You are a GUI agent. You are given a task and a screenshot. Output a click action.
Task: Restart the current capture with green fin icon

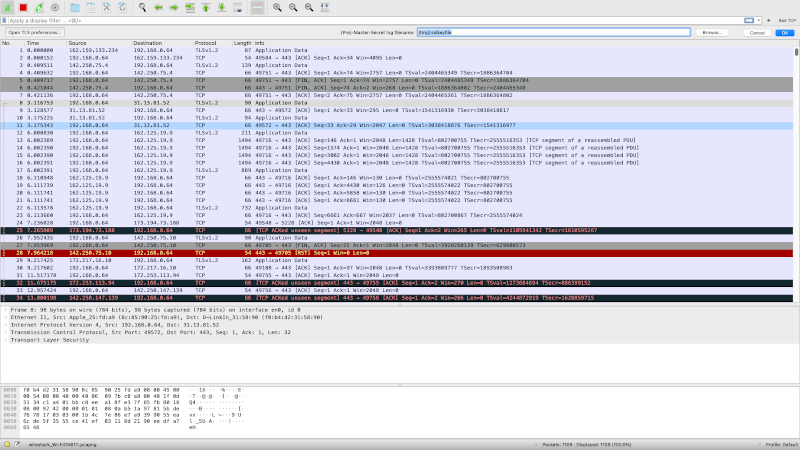(x=39, y=7)
